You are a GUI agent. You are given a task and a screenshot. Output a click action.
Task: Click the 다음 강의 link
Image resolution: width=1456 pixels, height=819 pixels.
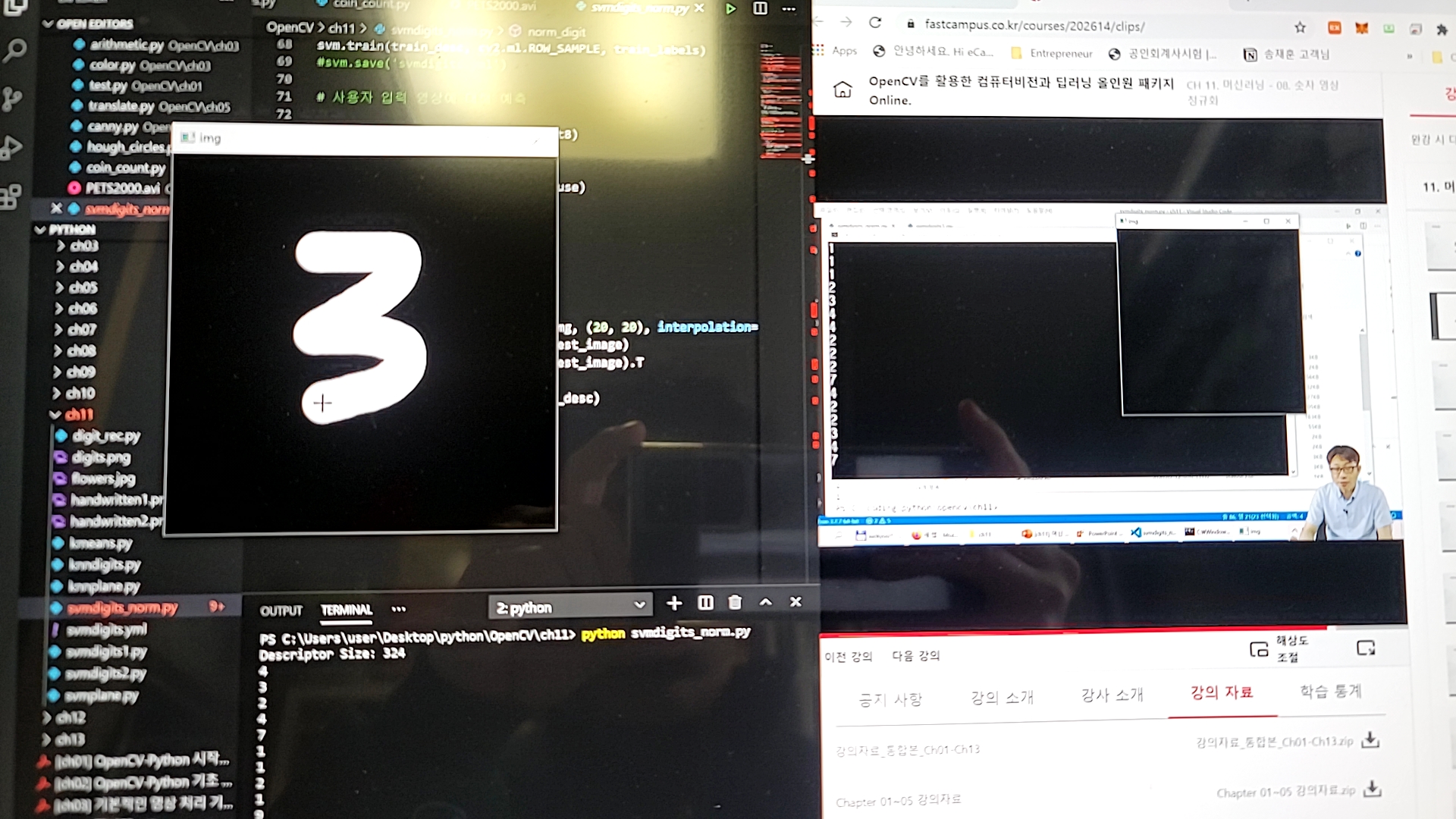pyautogui.click(x=915, y=656)
